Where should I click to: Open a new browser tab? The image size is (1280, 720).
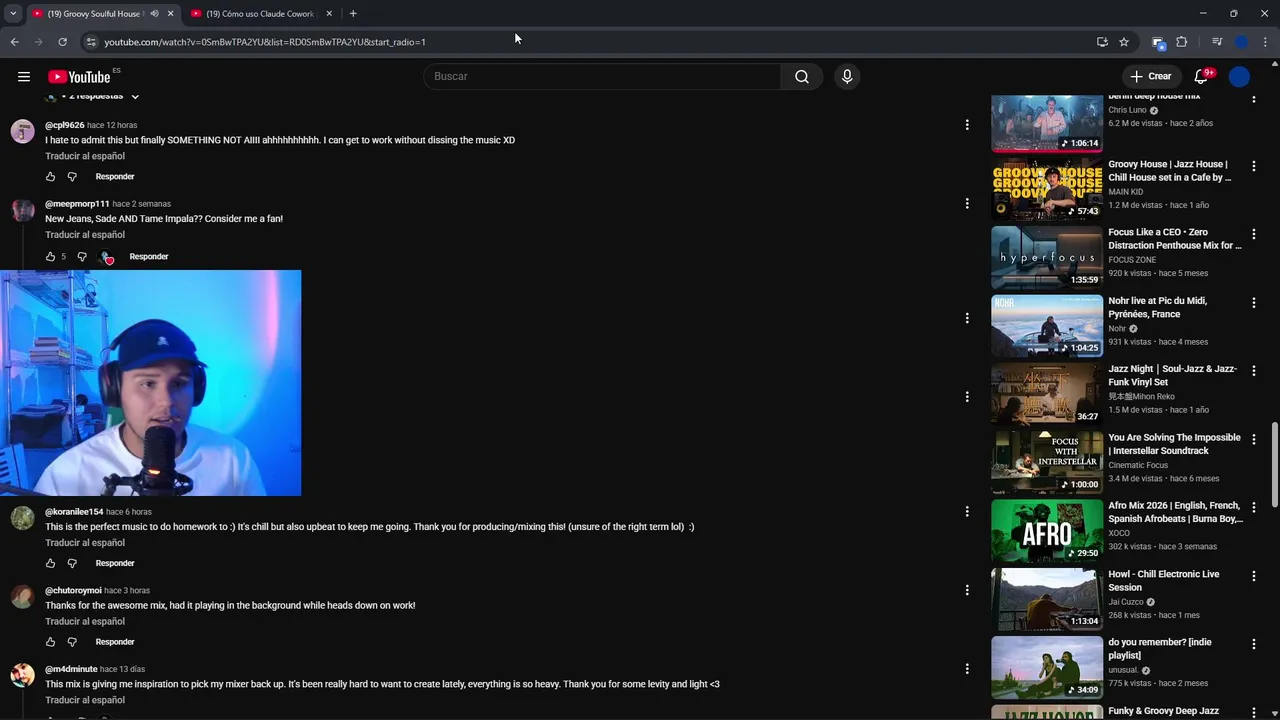353,14
